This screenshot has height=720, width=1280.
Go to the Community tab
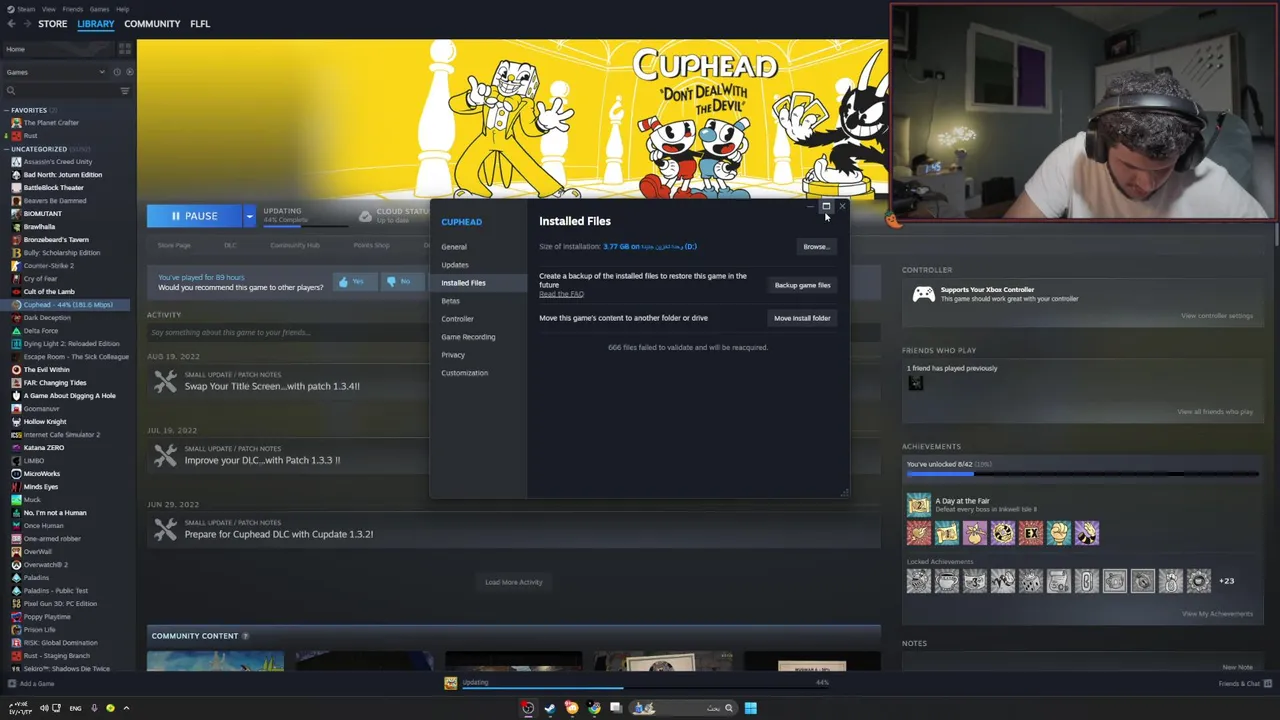[x=152, y=24]
